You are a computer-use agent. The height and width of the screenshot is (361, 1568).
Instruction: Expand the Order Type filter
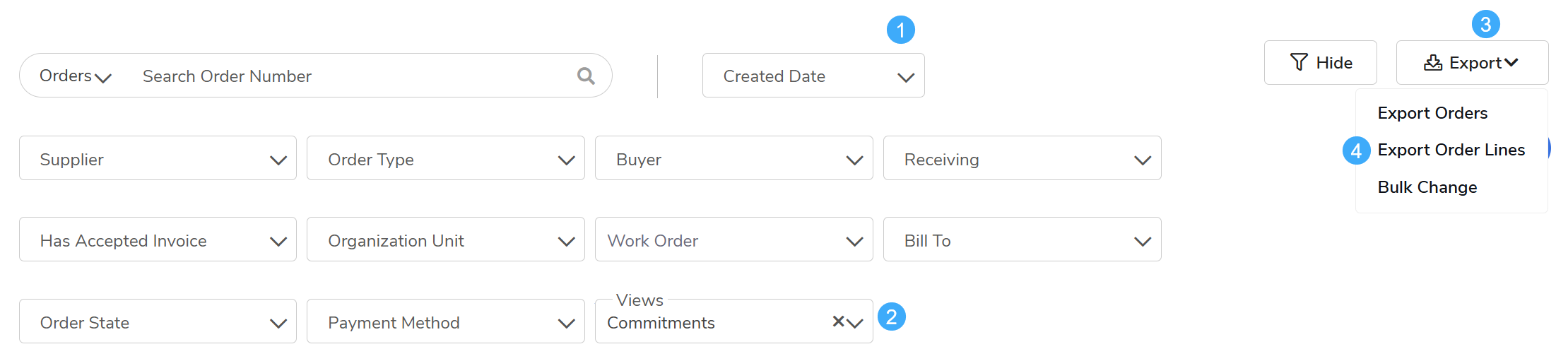[x=445, y=159]
